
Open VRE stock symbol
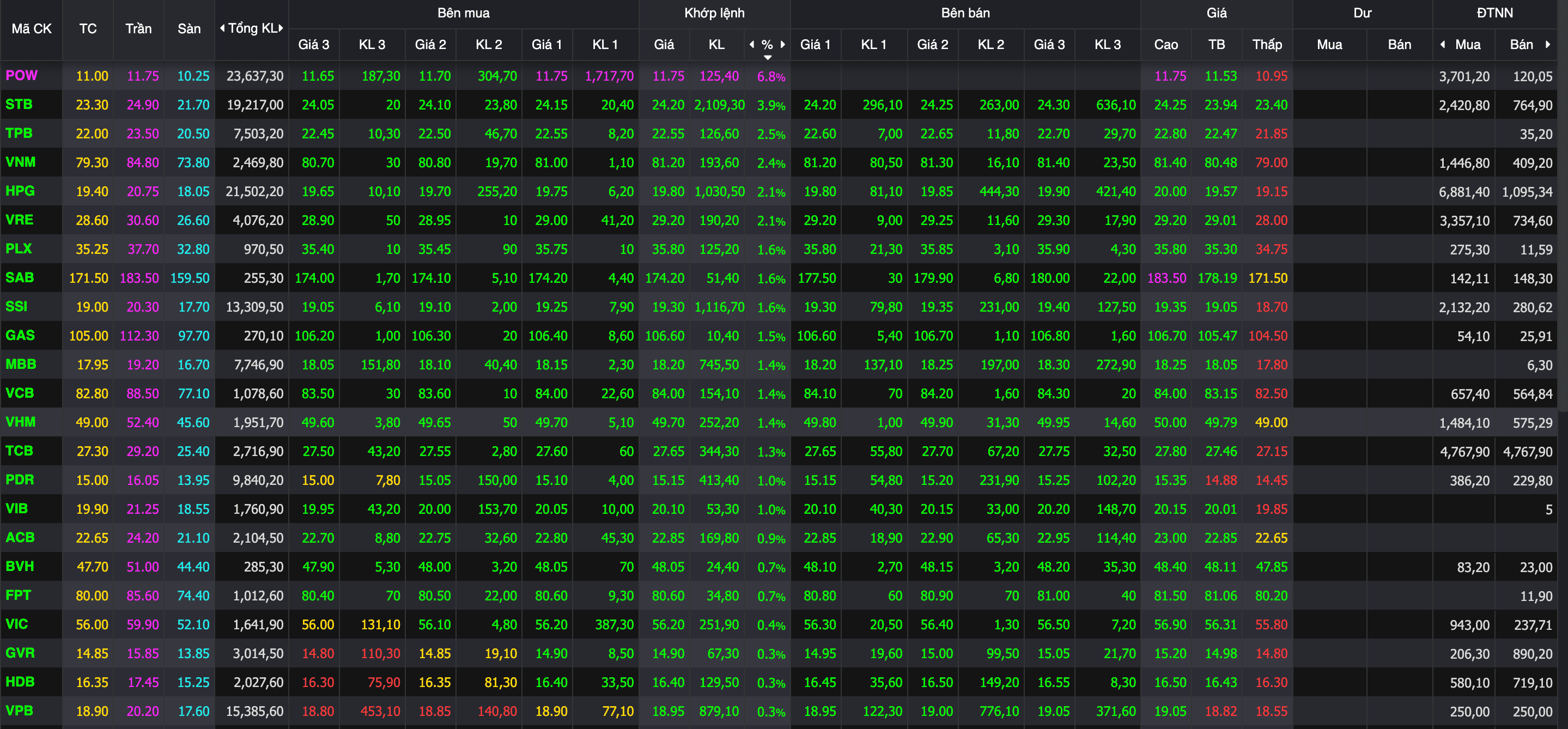[20, 220]
